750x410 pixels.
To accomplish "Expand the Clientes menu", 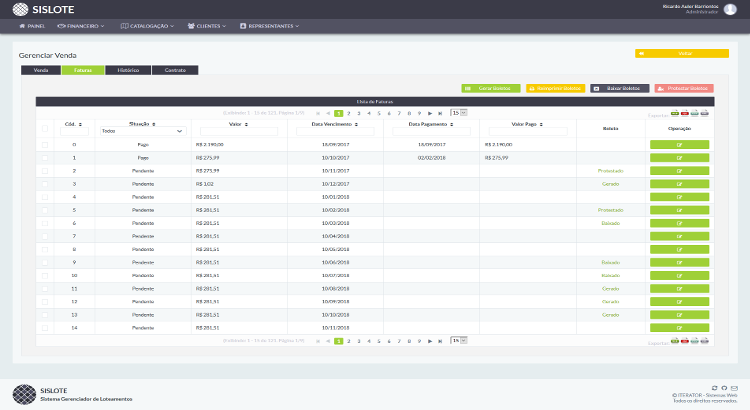I will pos(207,26).
